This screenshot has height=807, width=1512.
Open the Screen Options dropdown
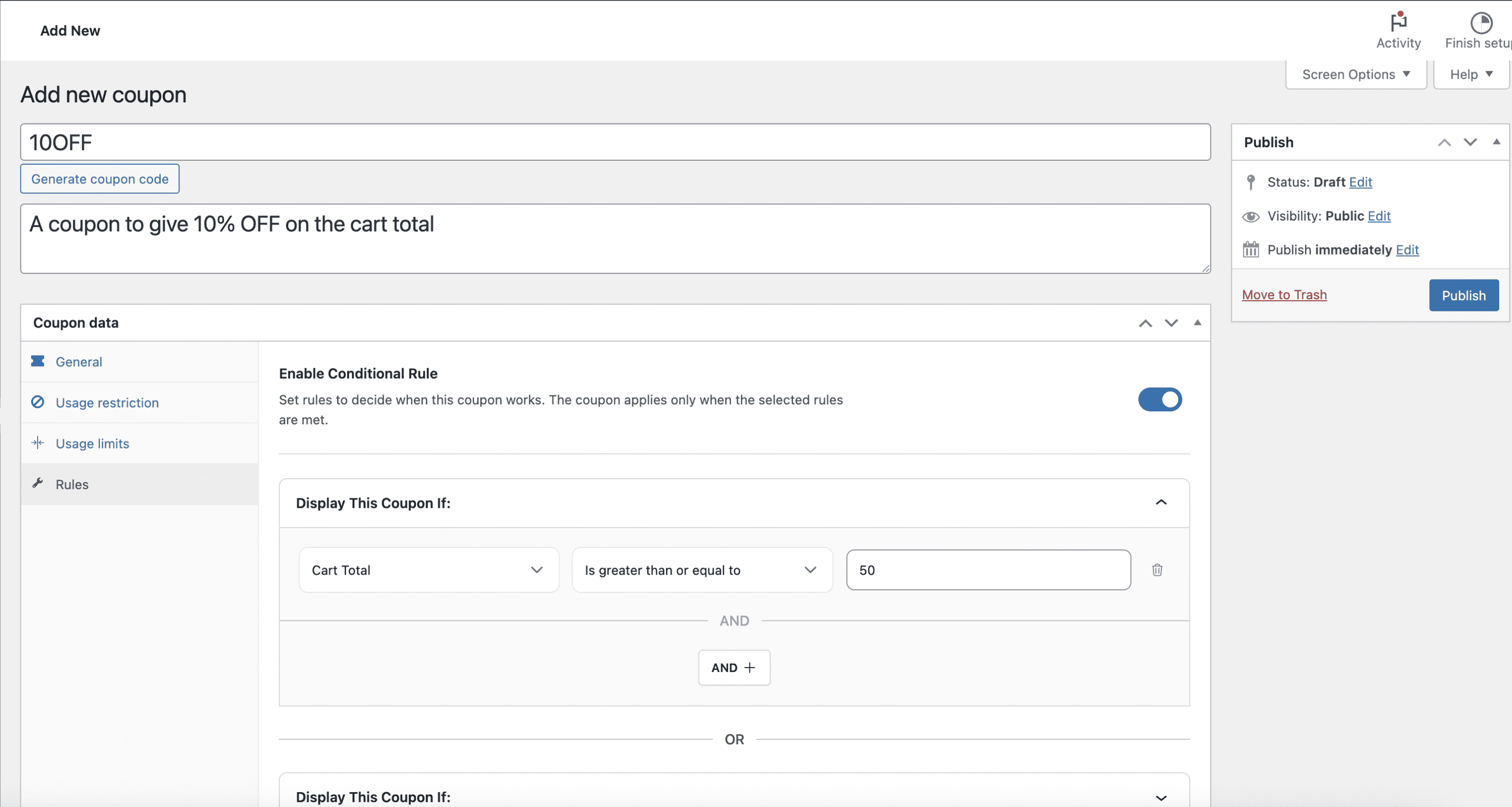tap(1355, 75)
